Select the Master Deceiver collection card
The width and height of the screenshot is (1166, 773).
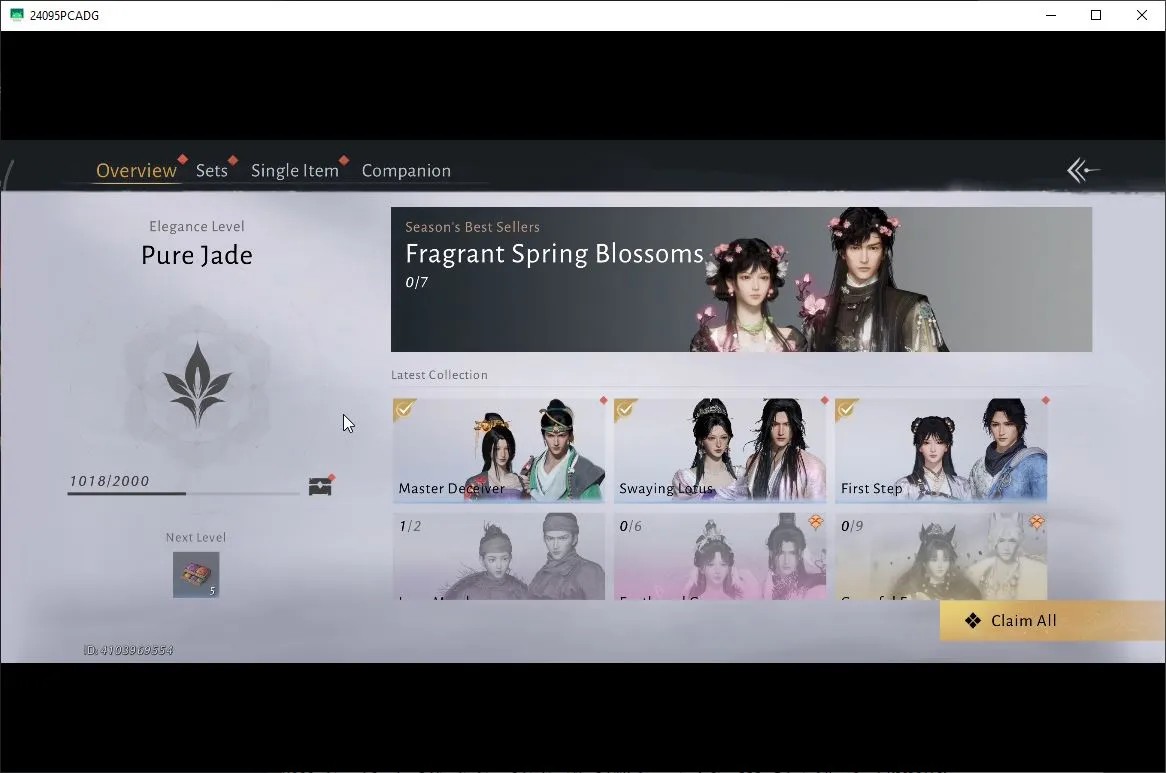pos(498,450)
